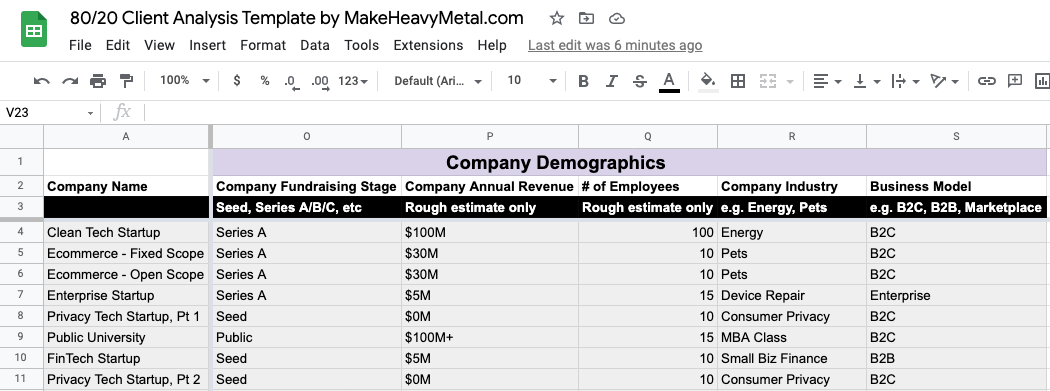Click the format as currency button
The height and width of the screenshot is (391, 1050).
pyautogui.click(x=236, y=81)
